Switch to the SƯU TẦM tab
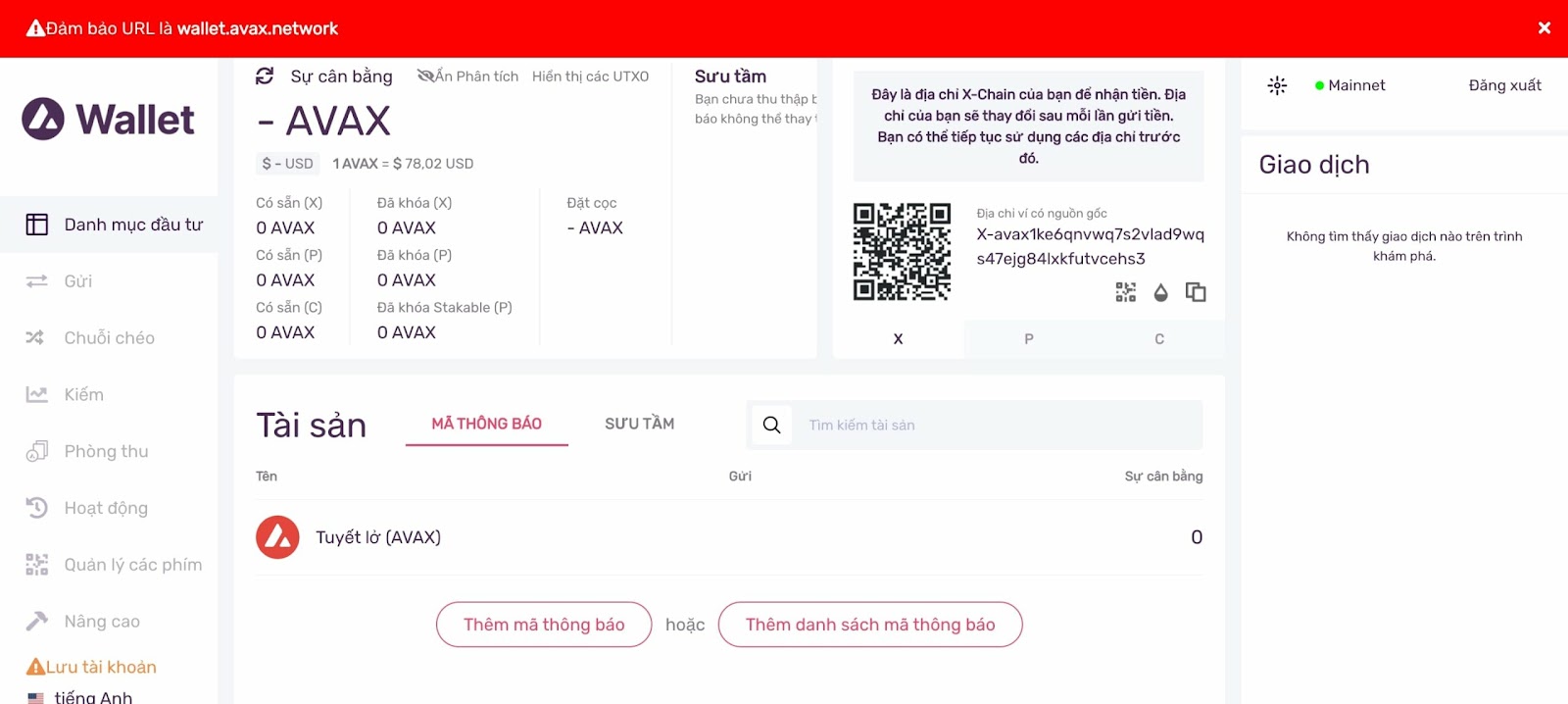The width and height of the screenshot is (1568, 704). click(640, 424)
